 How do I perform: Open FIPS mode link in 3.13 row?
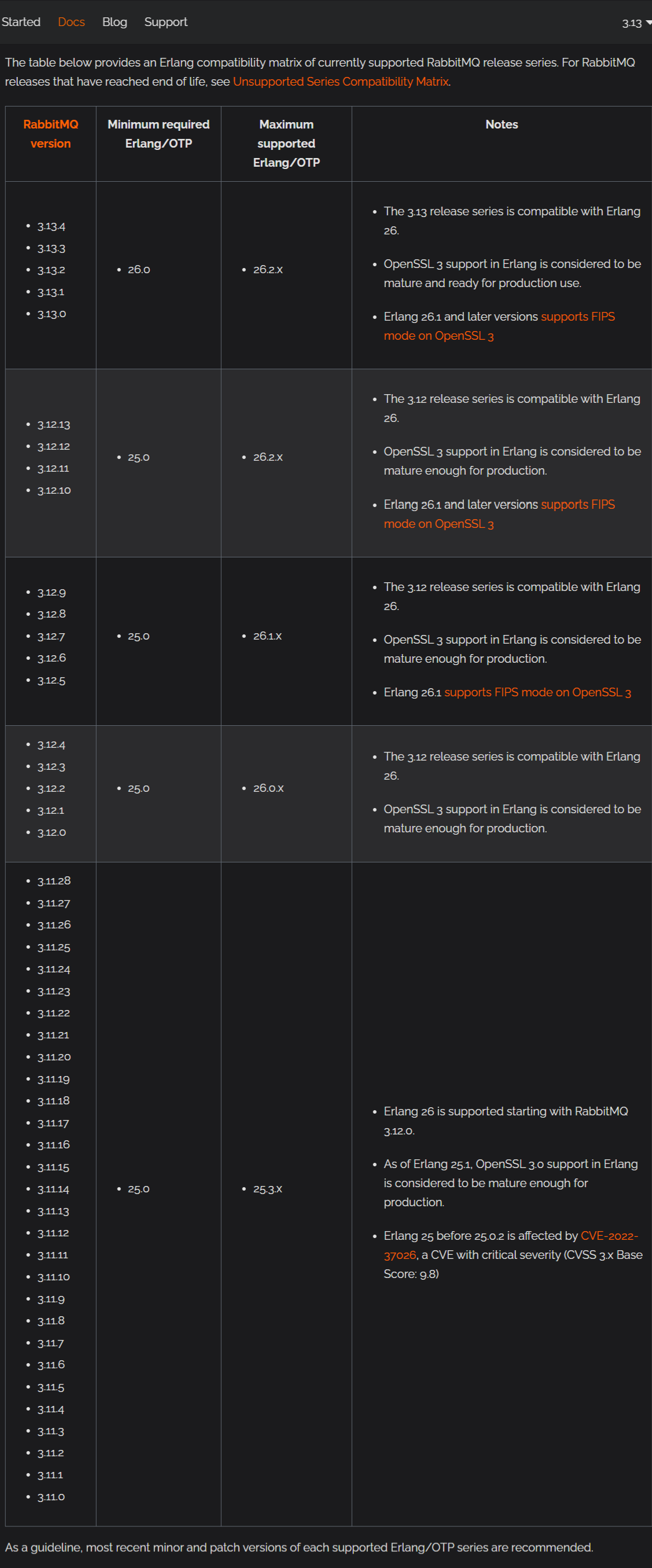click(x=499, y=326)
